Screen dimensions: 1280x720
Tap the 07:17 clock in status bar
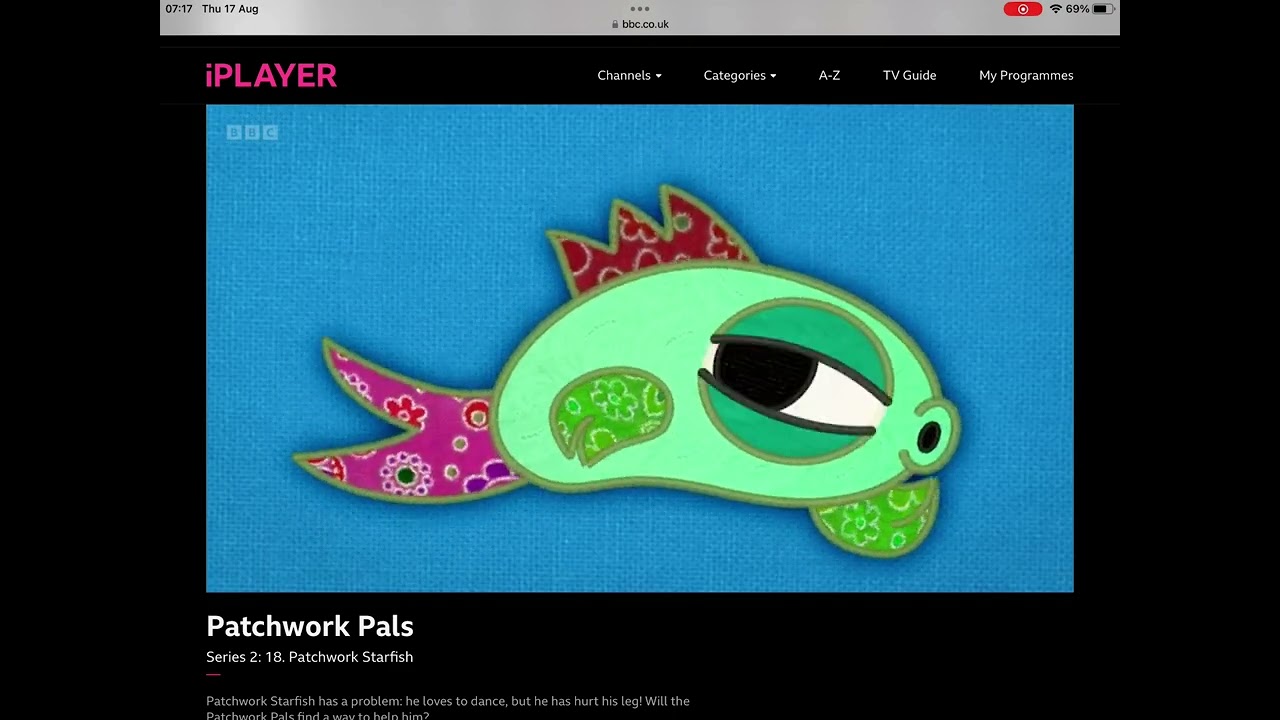(179, 9)
